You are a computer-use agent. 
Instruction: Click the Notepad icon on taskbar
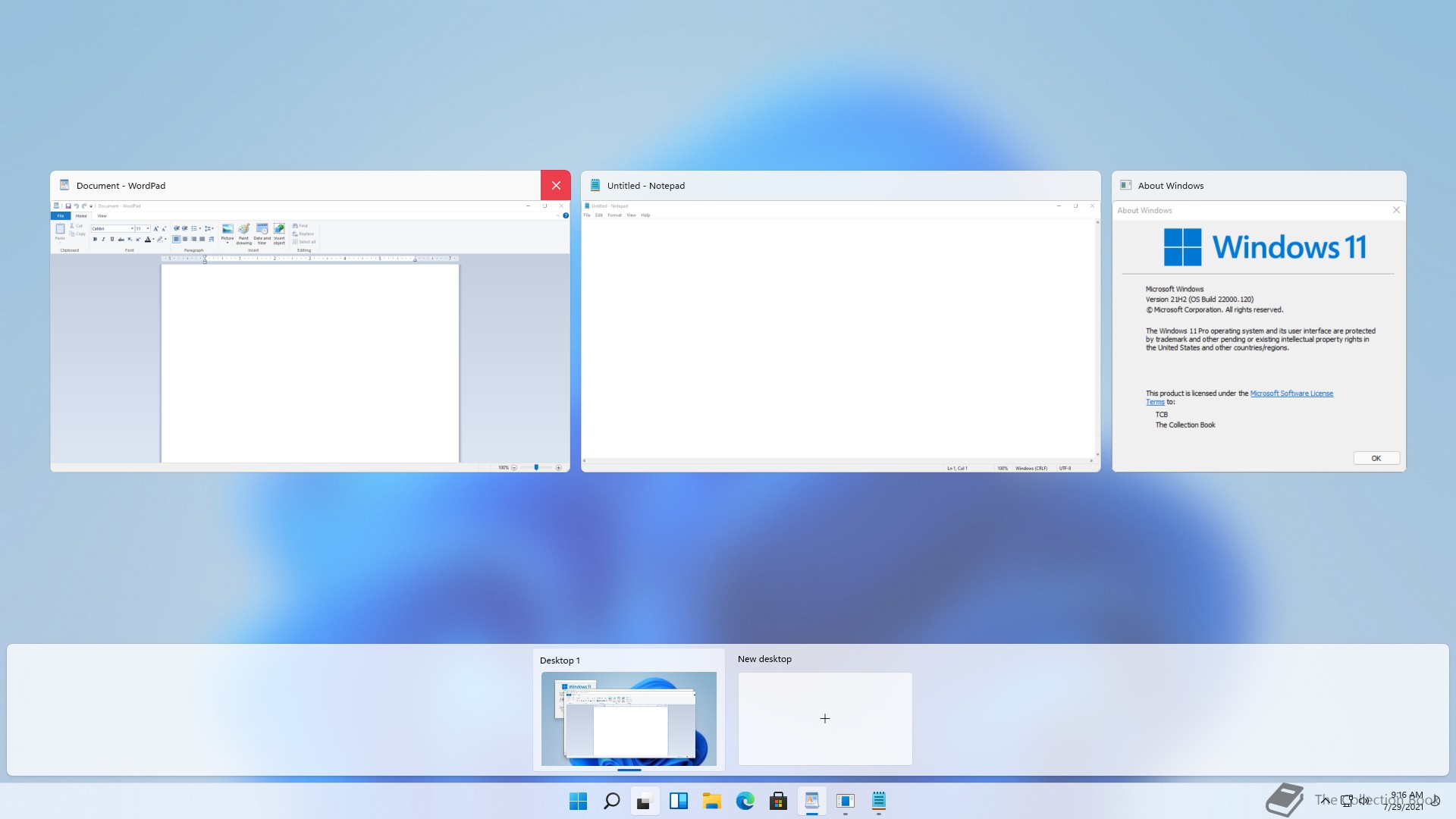878,801
